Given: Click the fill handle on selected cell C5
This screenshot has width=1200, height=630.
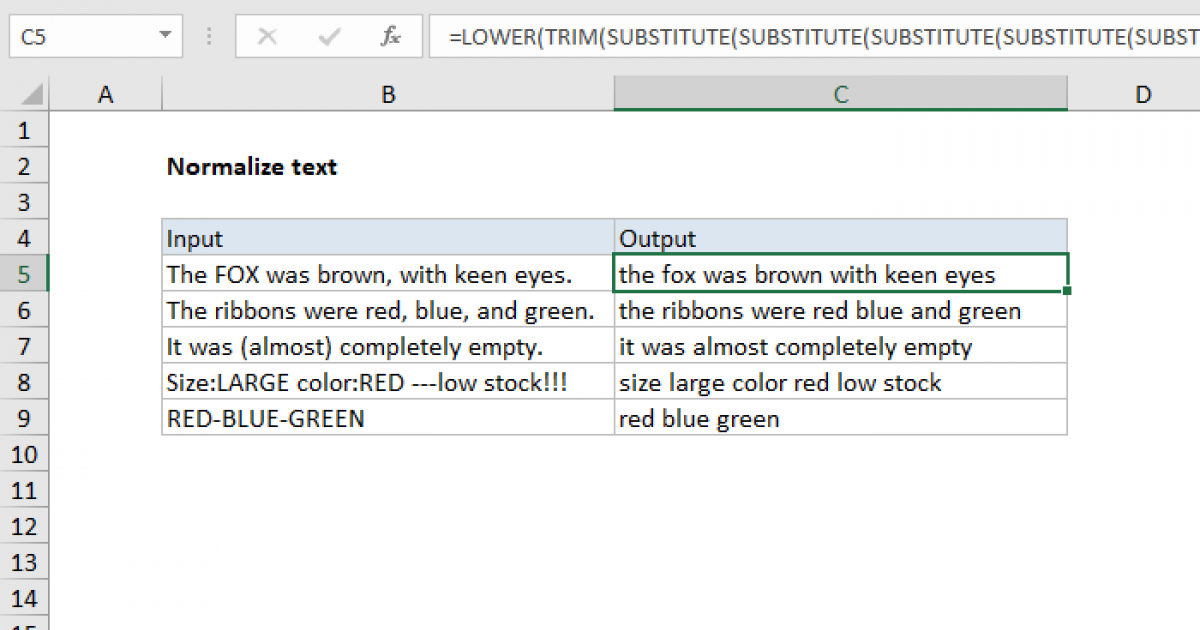Looking at the screenshot, I should pyautogui.click(x=1066, y=289).
